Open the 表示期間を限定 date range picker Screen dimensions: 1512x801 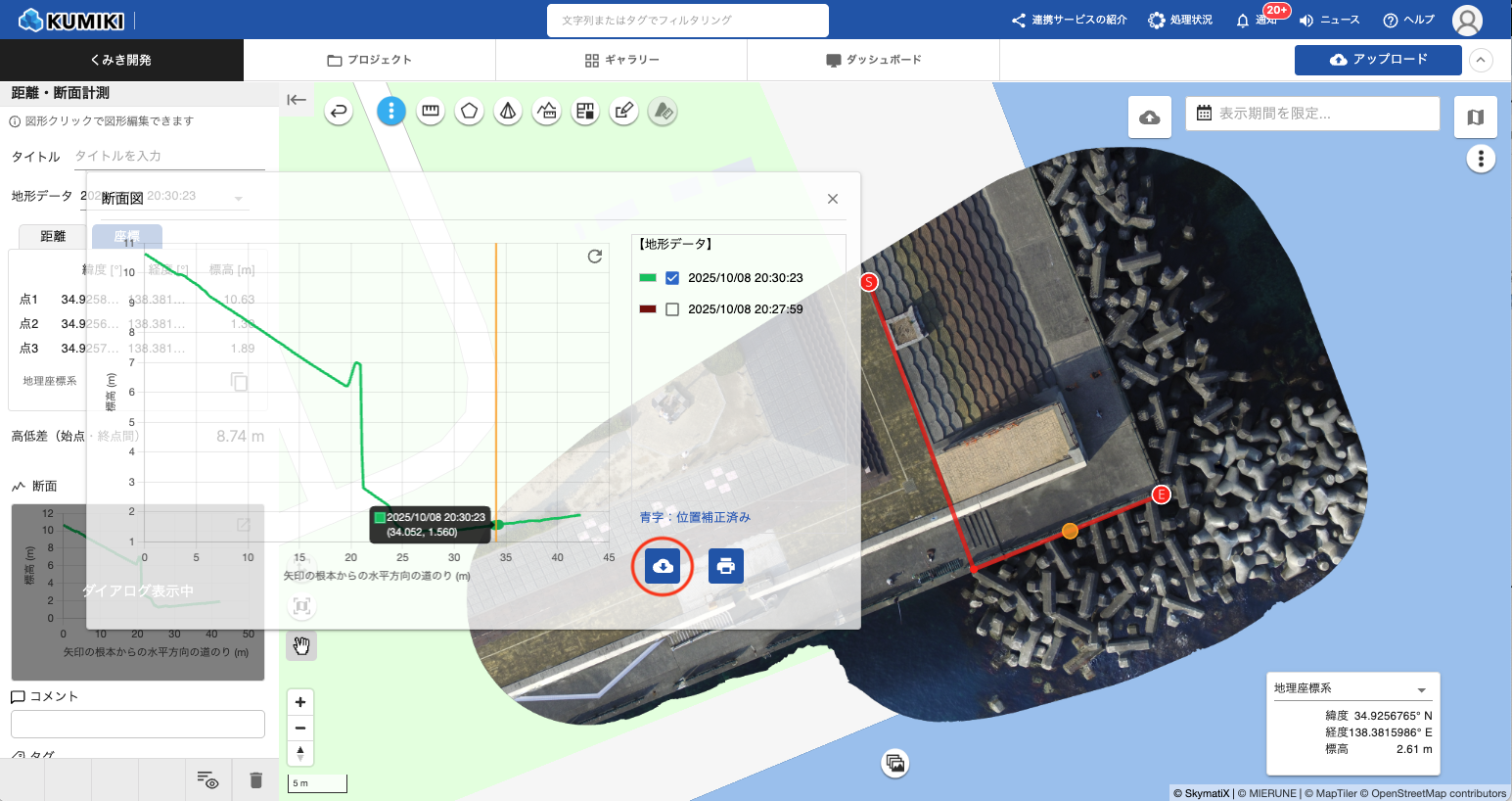coord(1312,114)
